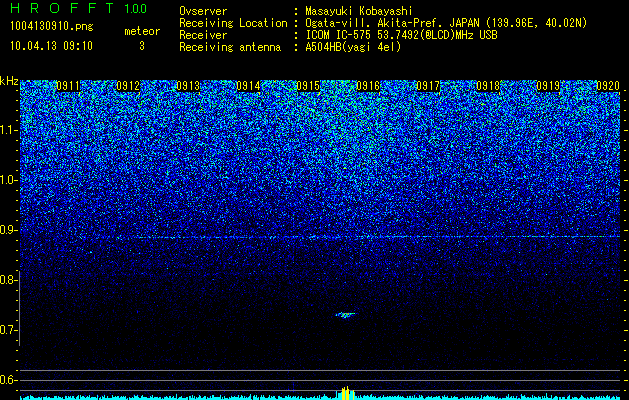Click the meteor echo blip in the spectrogram

(x=345, y=315)
